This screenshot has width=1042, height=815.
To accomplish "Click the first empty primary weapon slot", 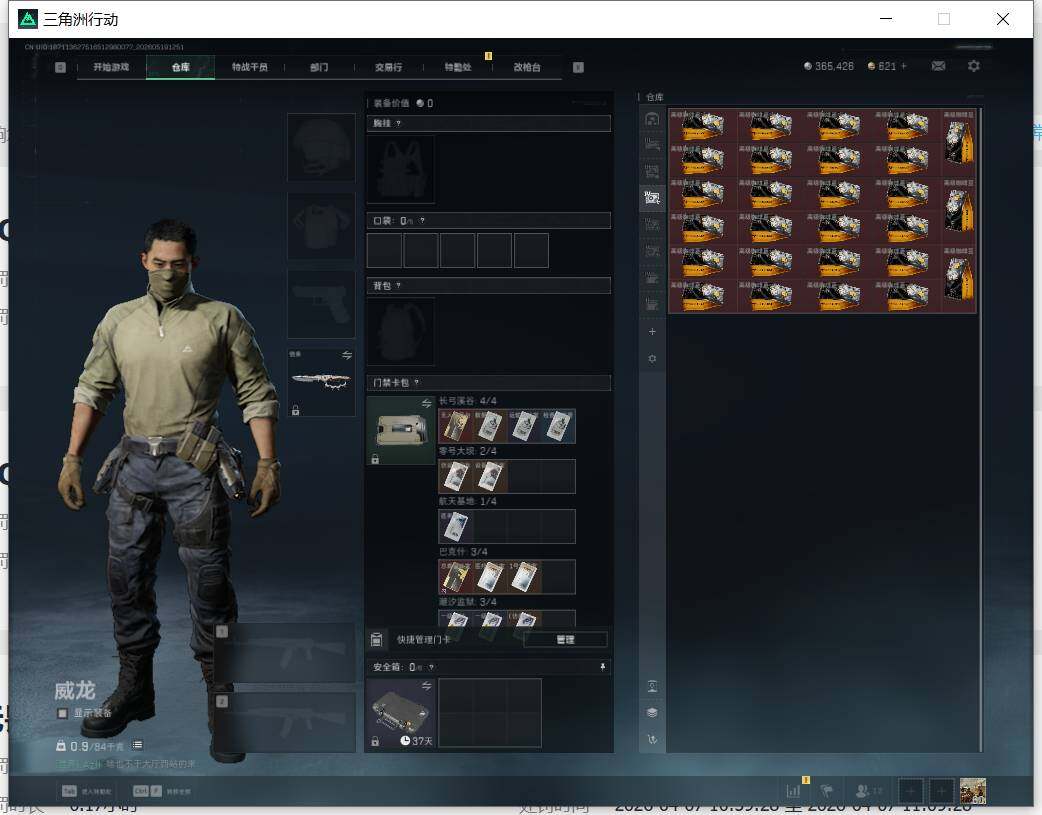I will 286,653.
